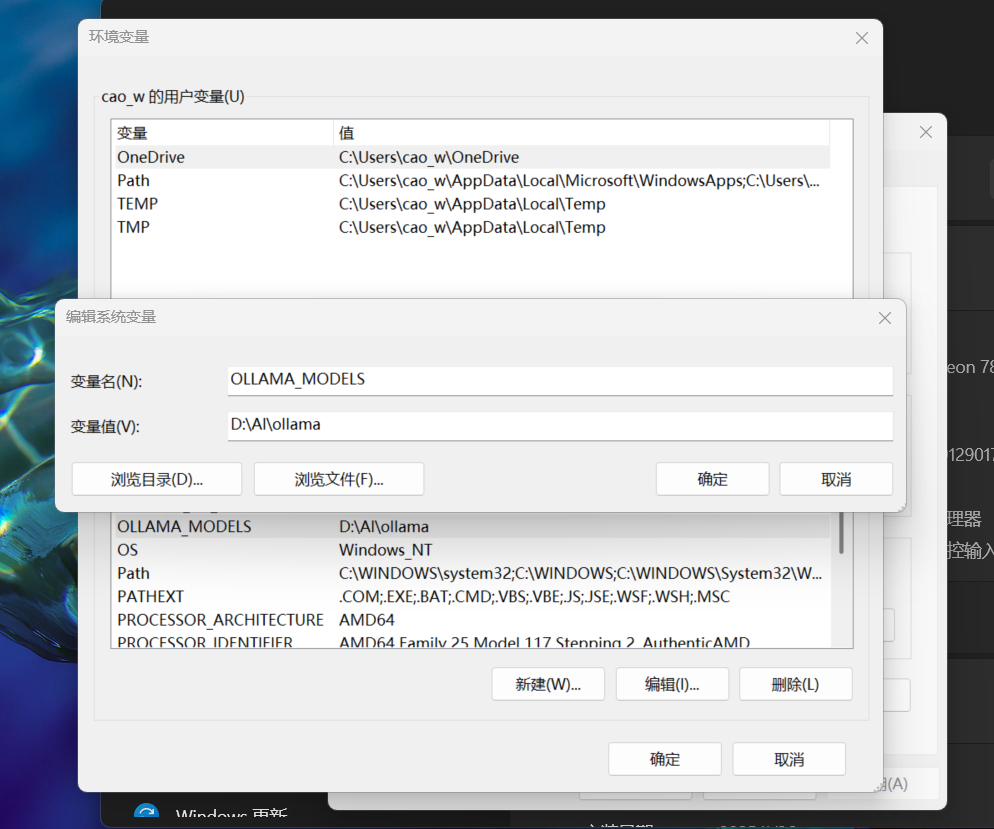The height and width of the screenshot is (829, 994).
Task: Select the TEMP user variable row
Action: (x=470, y=204)
